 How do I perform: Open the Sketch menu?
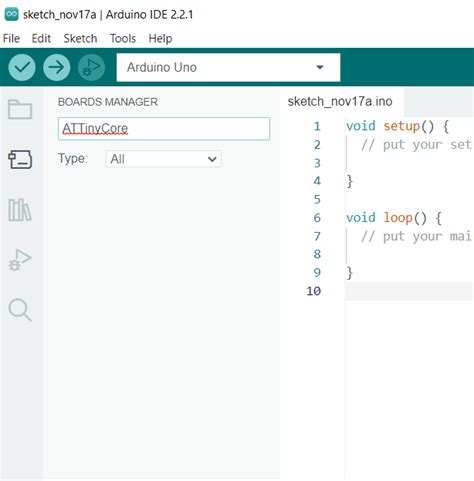pos(80,39)
